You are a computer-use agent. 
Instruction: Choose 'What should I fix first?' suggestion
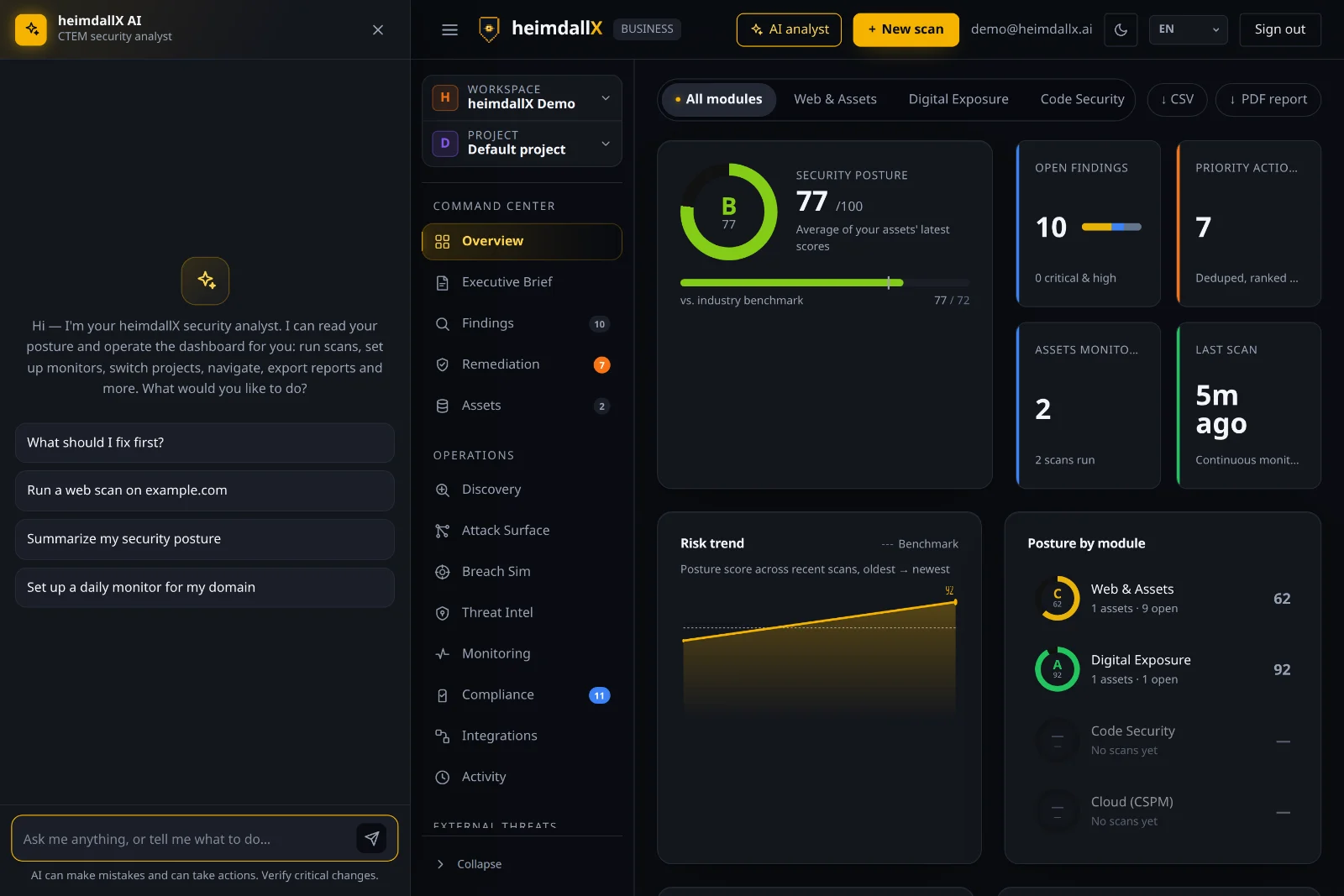204,443
